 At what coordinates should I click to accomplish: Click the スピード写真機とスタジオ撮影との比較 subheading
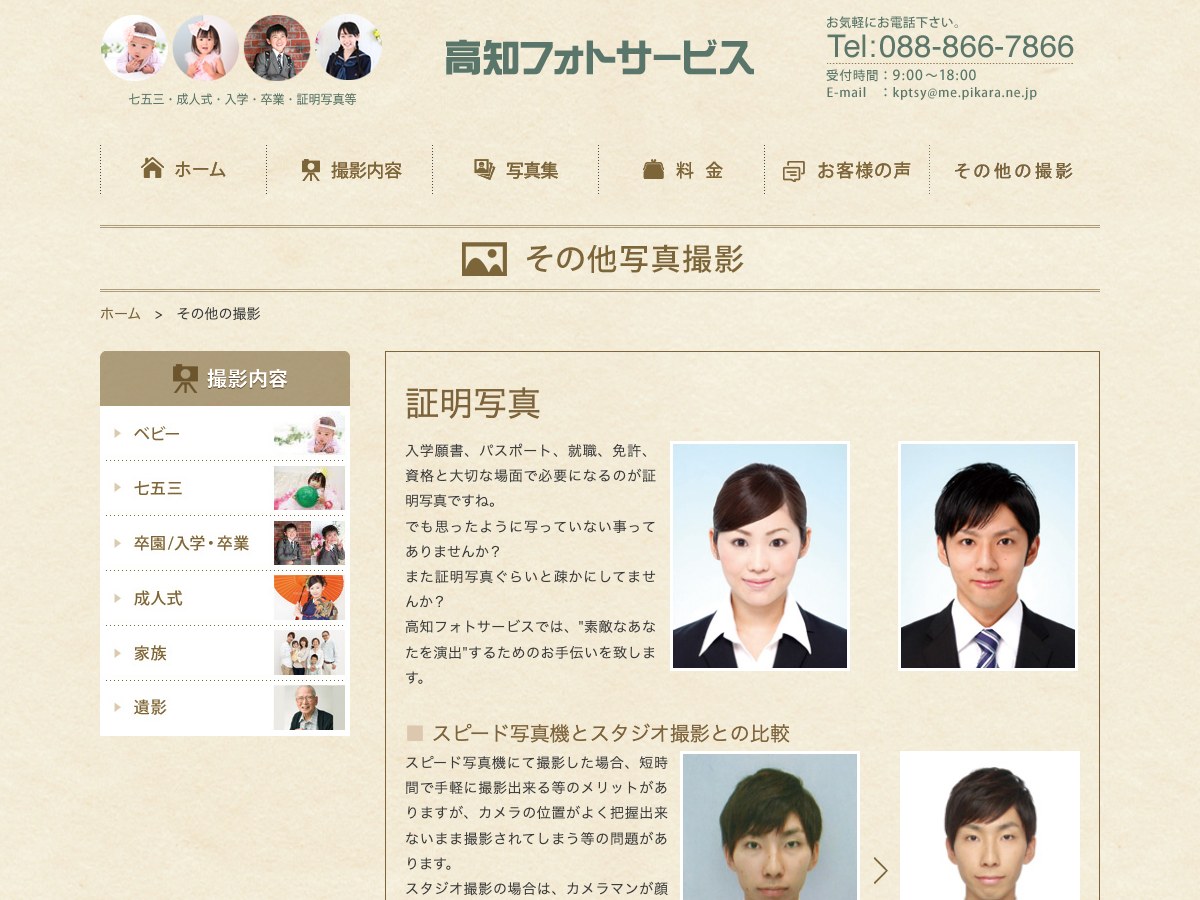tap(611, 734)
